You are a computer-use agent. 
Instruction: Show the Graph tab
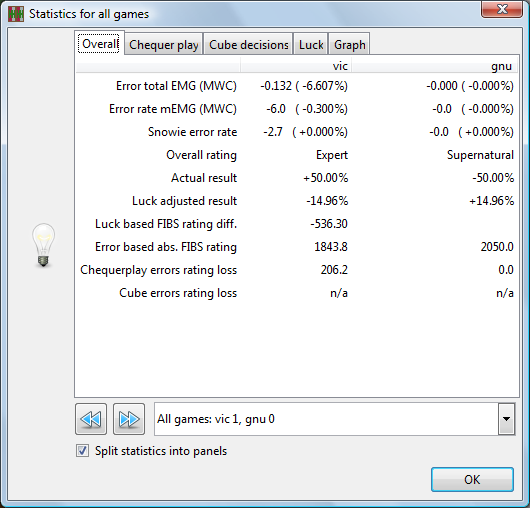[350, 45]
